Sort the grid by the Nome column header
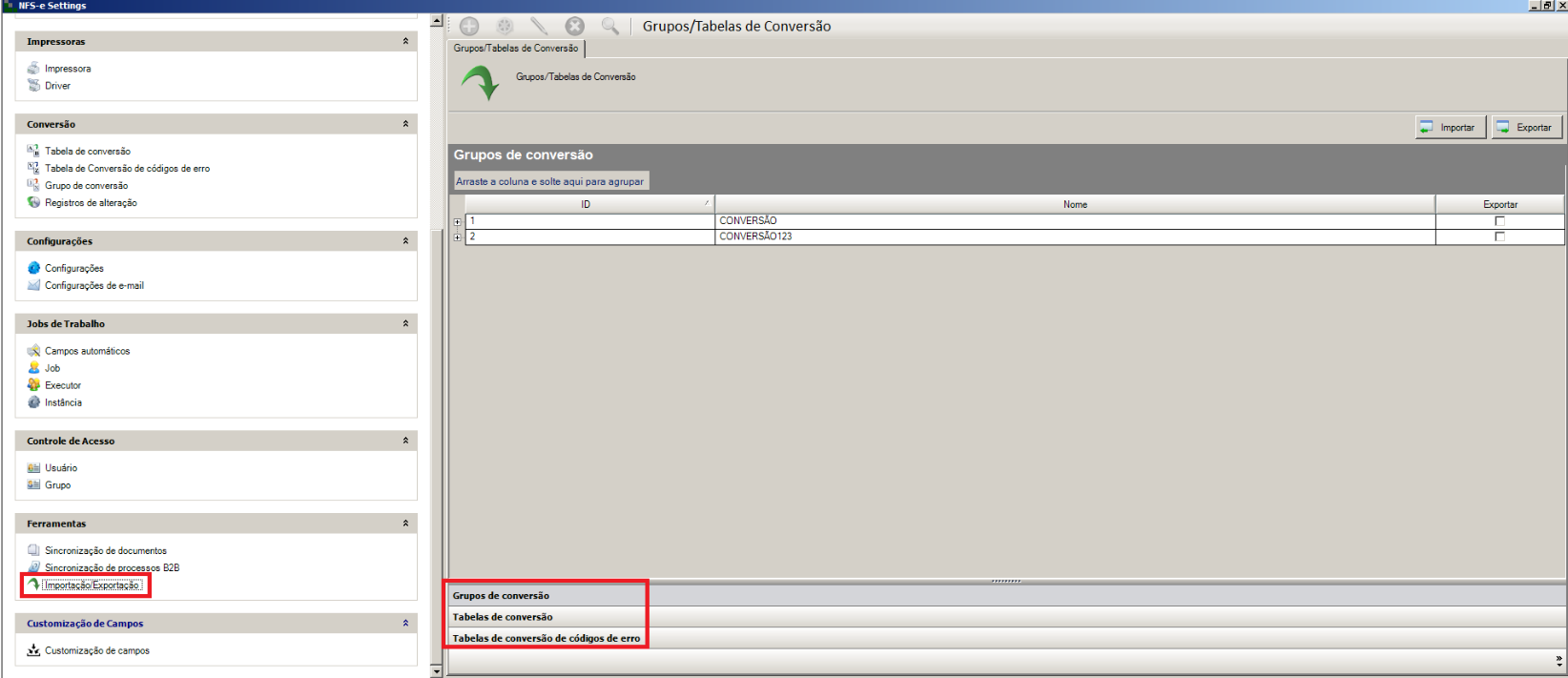The image size is (1568, 678). coord(1075,204)
